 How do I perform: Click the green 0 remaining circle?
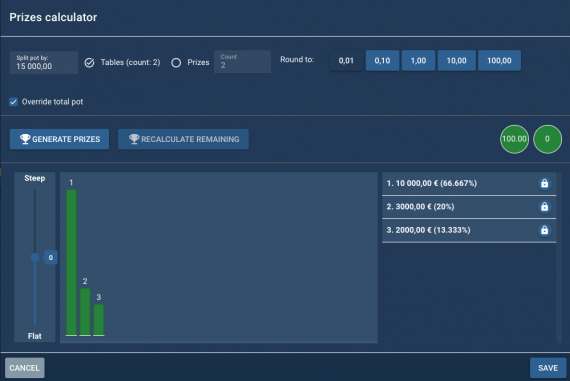pyautogui.click(x=547, y=139)
